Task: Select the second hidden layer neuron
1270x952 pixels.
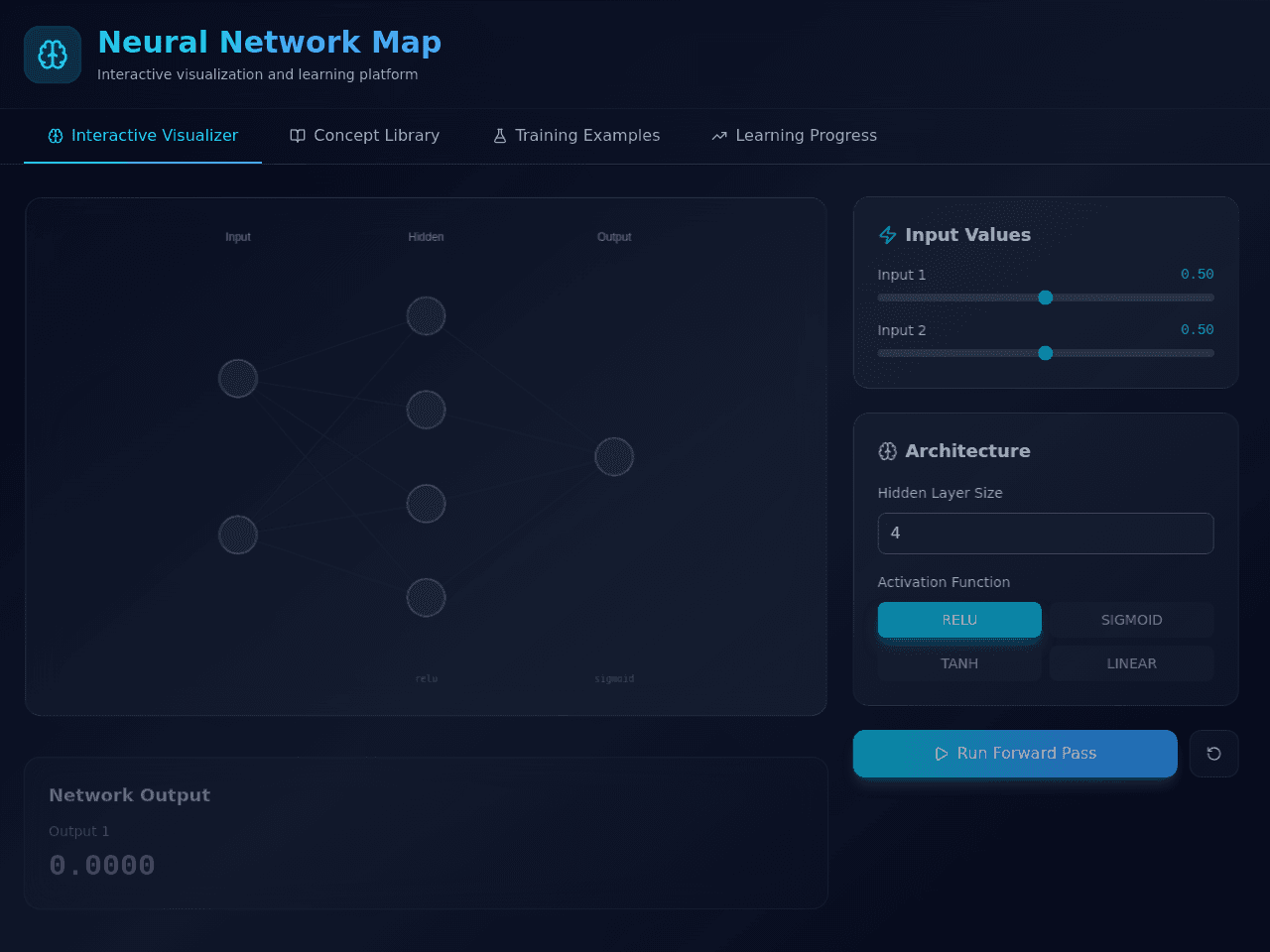Action: [427, 410]
